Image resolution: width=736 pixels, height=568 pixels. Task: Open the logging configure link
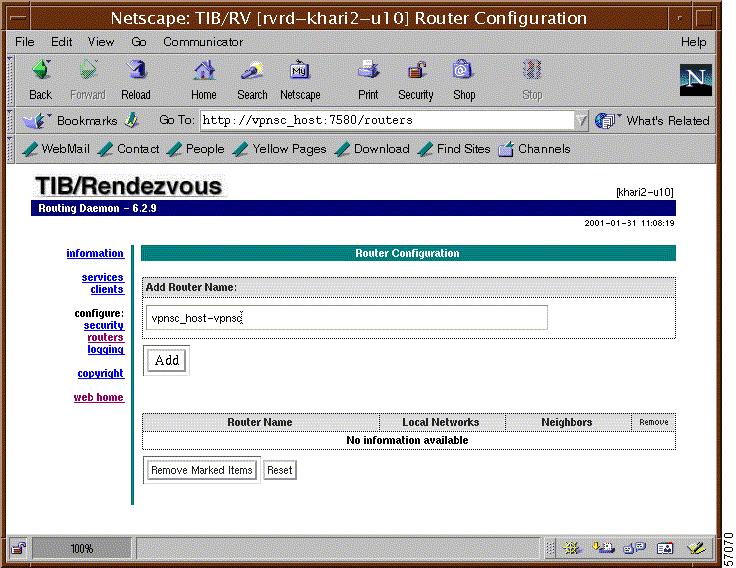106,349
